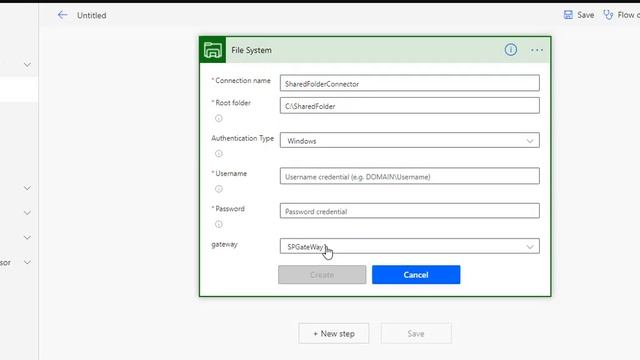Click the File System card title
Viewport: 640px width, 360px height.
click(251, 50)
